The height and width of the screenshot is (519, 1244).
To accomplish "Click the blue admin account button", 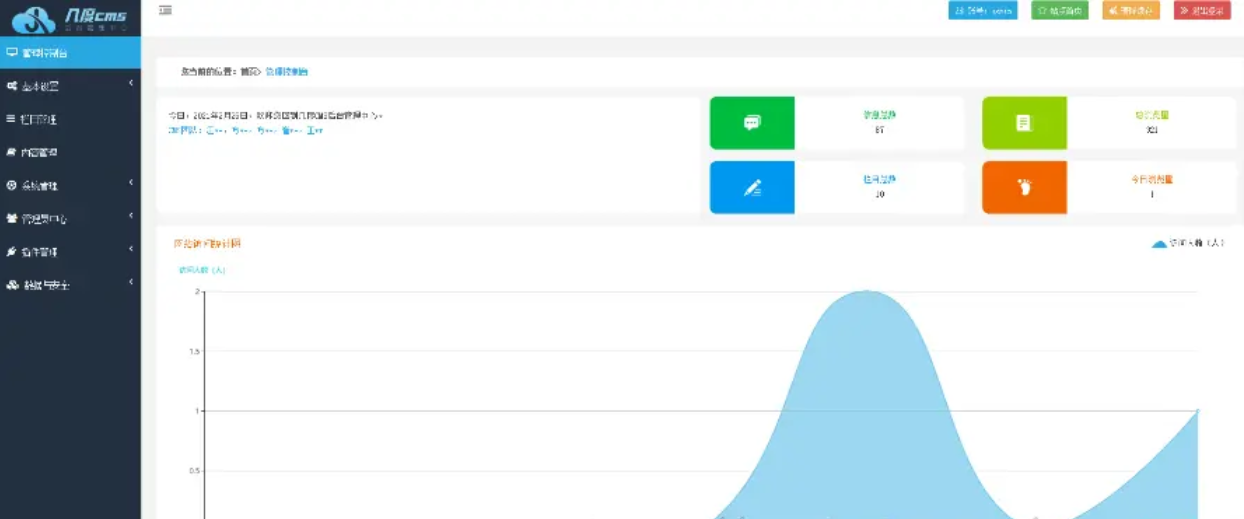I will pos(982,10).
